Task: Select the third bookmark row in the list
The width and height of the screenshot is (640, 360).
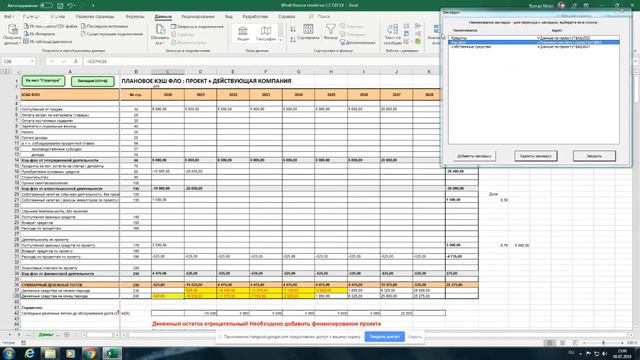Action: [533, 47]
